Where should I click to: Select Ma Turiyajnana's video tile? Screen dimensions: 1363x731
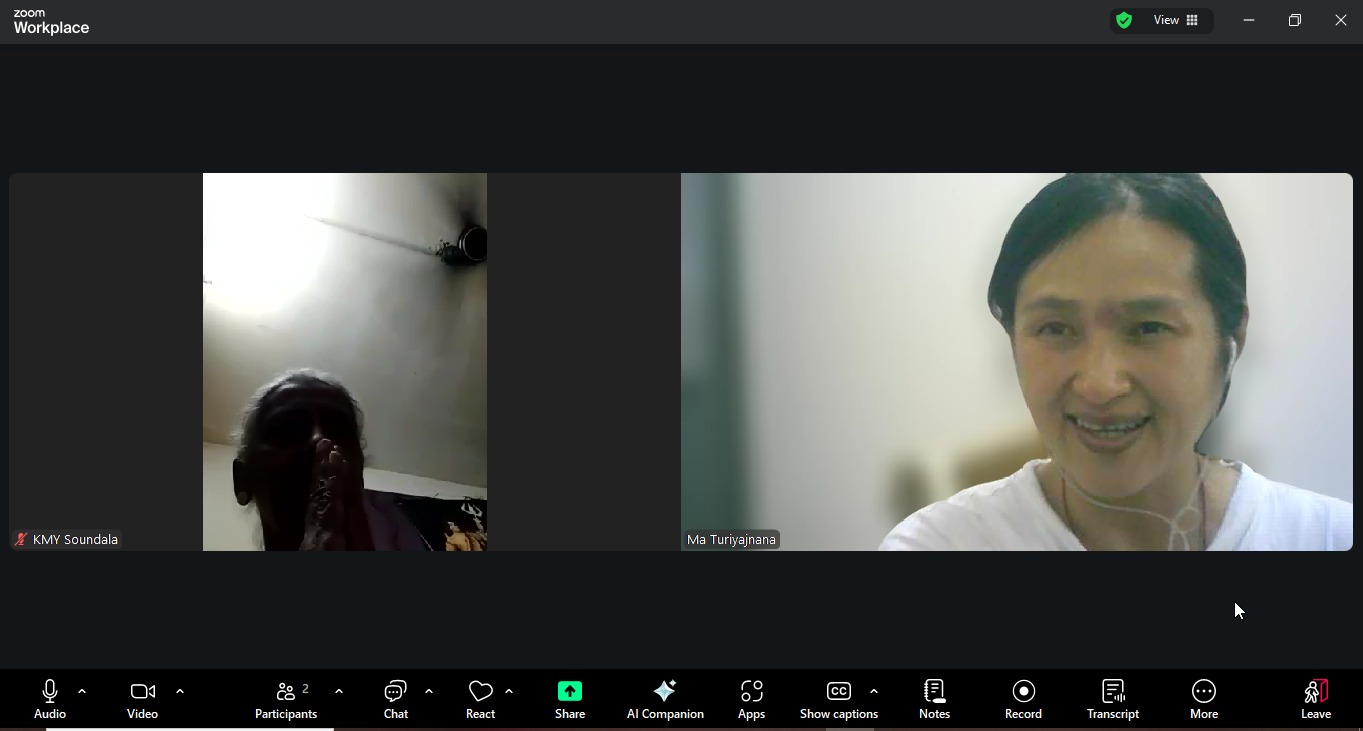[x=1016, y=362]
